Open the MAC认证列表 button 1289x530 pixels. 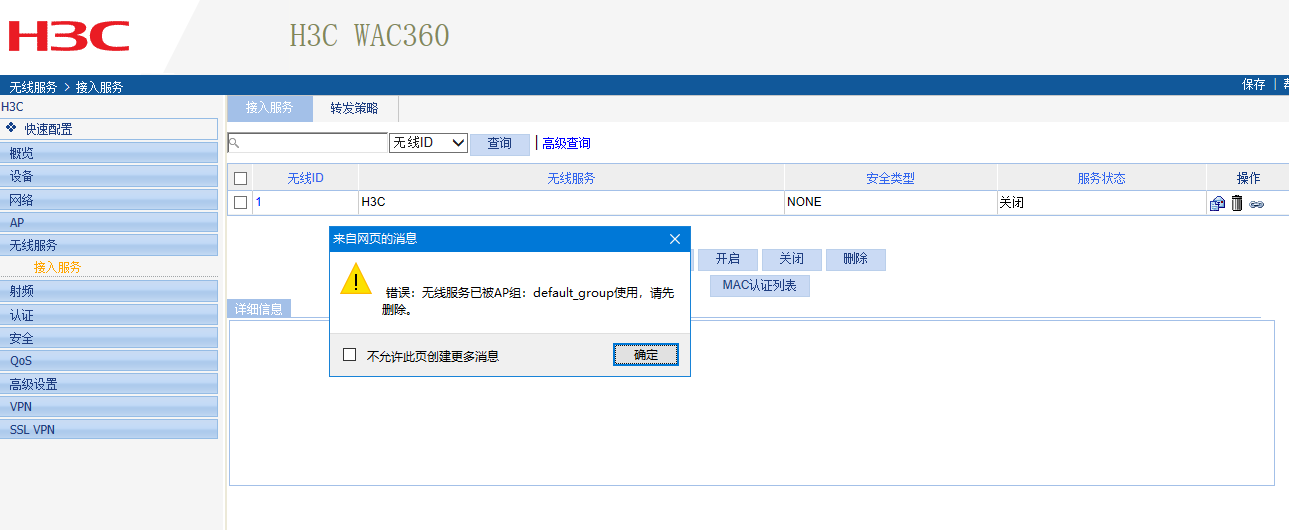click(x=760, y=286)
